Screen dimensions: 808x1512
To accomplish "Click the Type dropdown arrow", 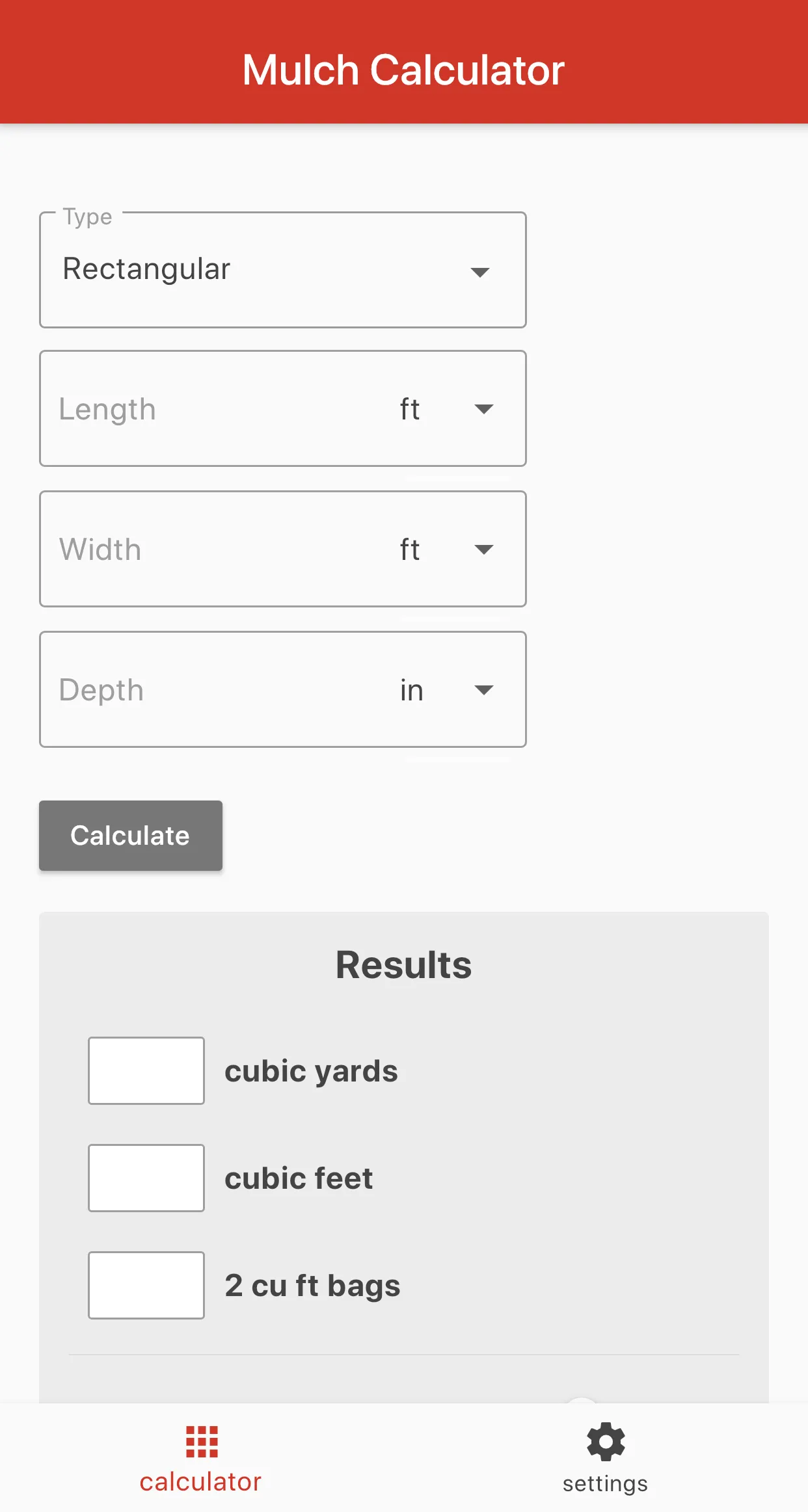I will click(480, 272).
